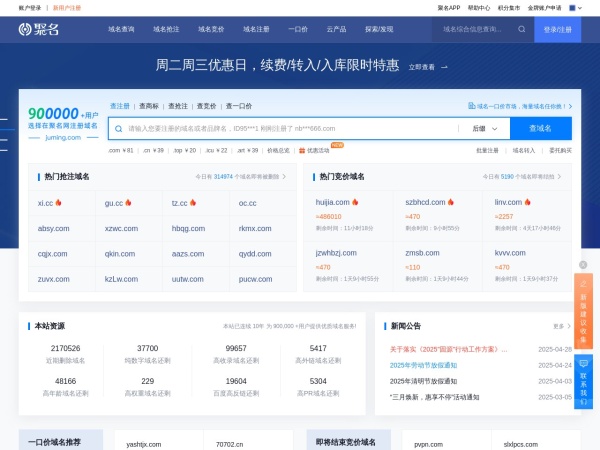Image resolution: width=600 pixels, height=450 pixels.
Task: Click the arrow beside 立即查看
Action: [x=444, y=67]
